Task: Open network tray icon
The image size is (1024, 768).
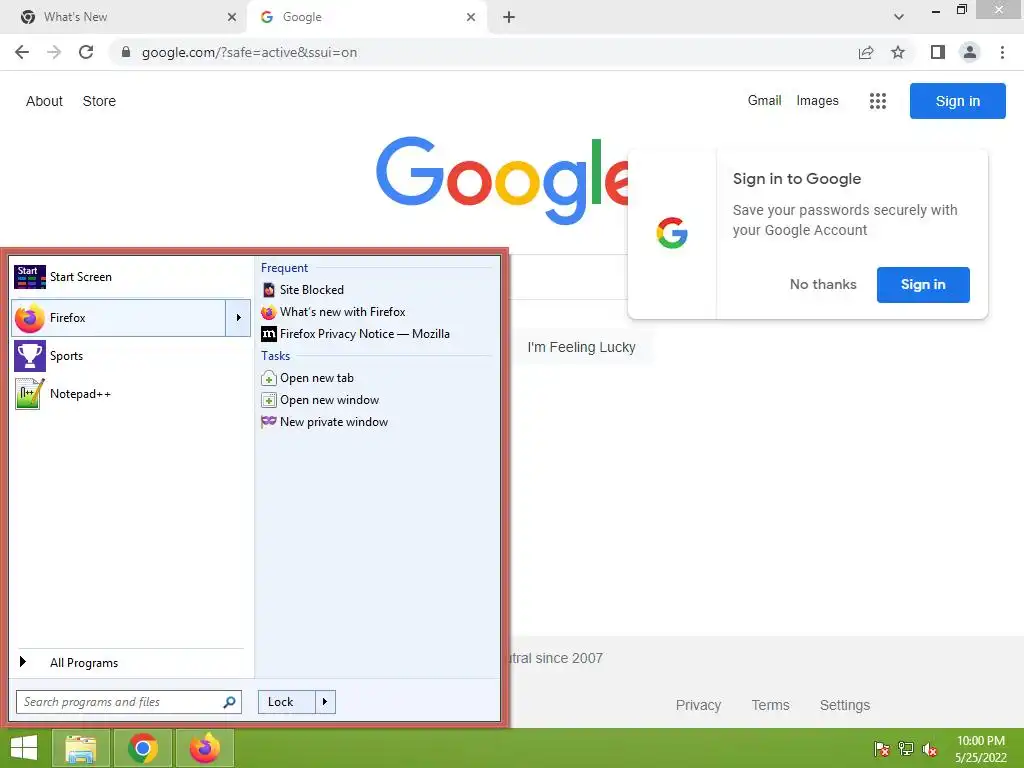Action: coord(906,749)
